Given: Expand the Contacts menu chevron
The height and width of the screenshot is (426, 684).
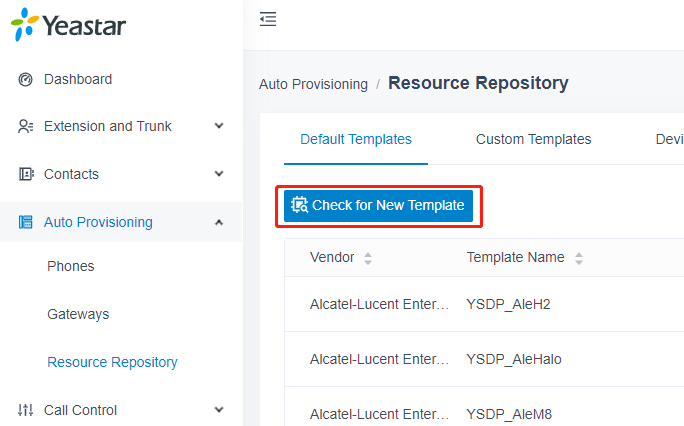Looking at the screenshot, I should click(219, 174).
